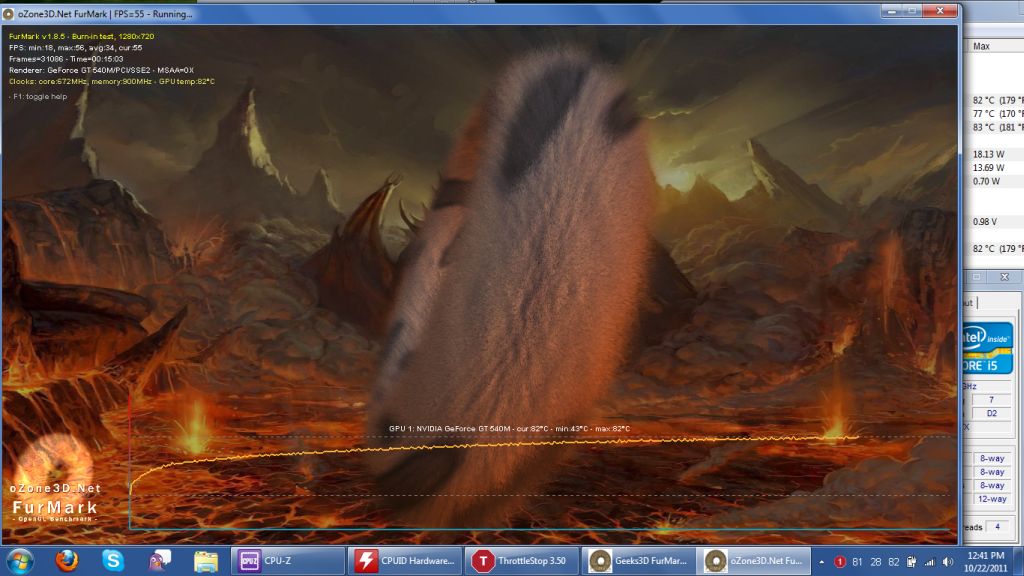The width and height of the screenshot is (1024, 576).
Task: Maximize the FurMark window
Action: (912, 11)
